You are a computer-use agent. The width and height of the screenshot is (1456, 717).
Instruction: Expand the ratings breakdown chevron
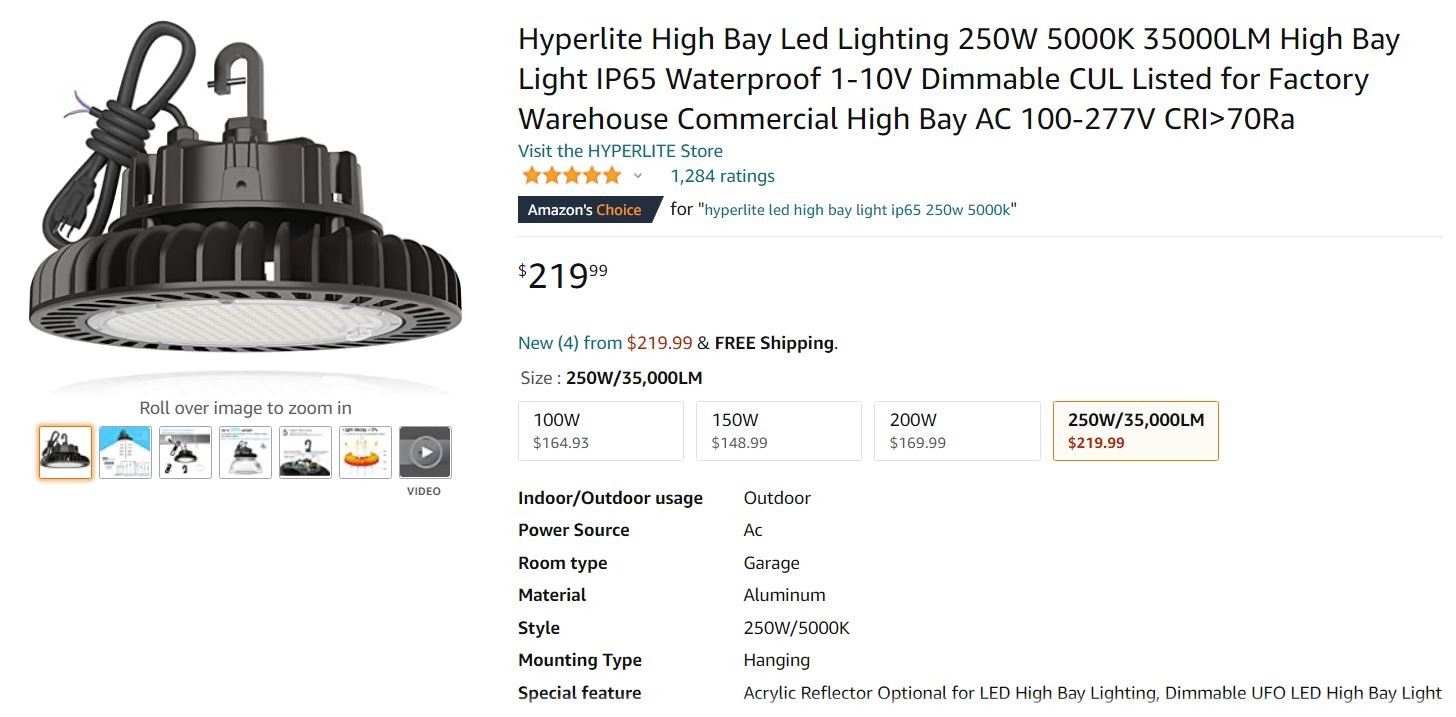tap(638, 176)
